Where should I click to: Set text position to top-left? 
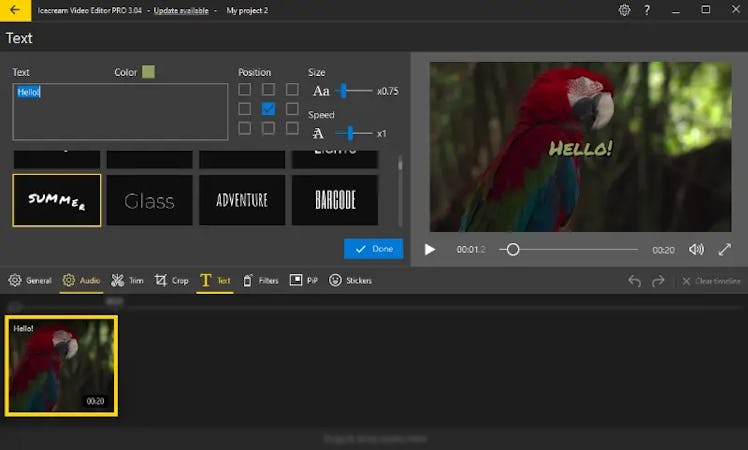click(245, 90)
